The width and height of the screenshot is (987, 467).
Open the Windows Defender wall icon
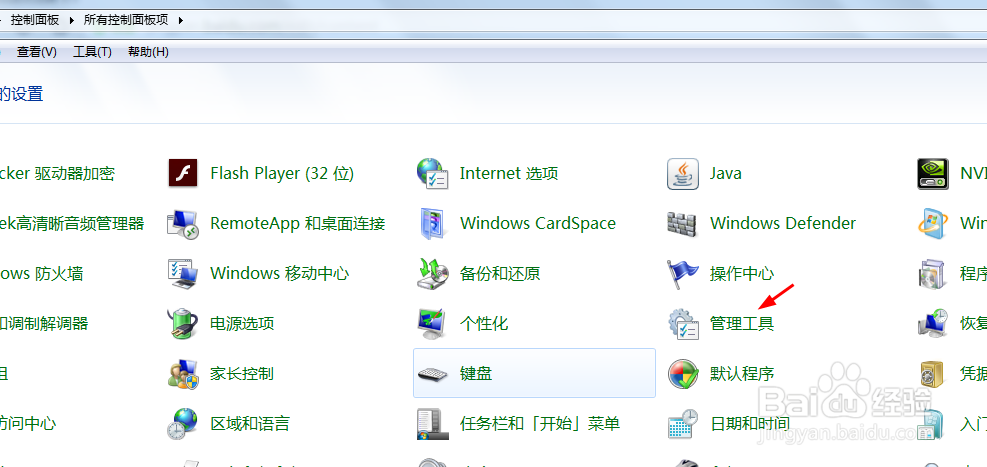click(682, 223)
